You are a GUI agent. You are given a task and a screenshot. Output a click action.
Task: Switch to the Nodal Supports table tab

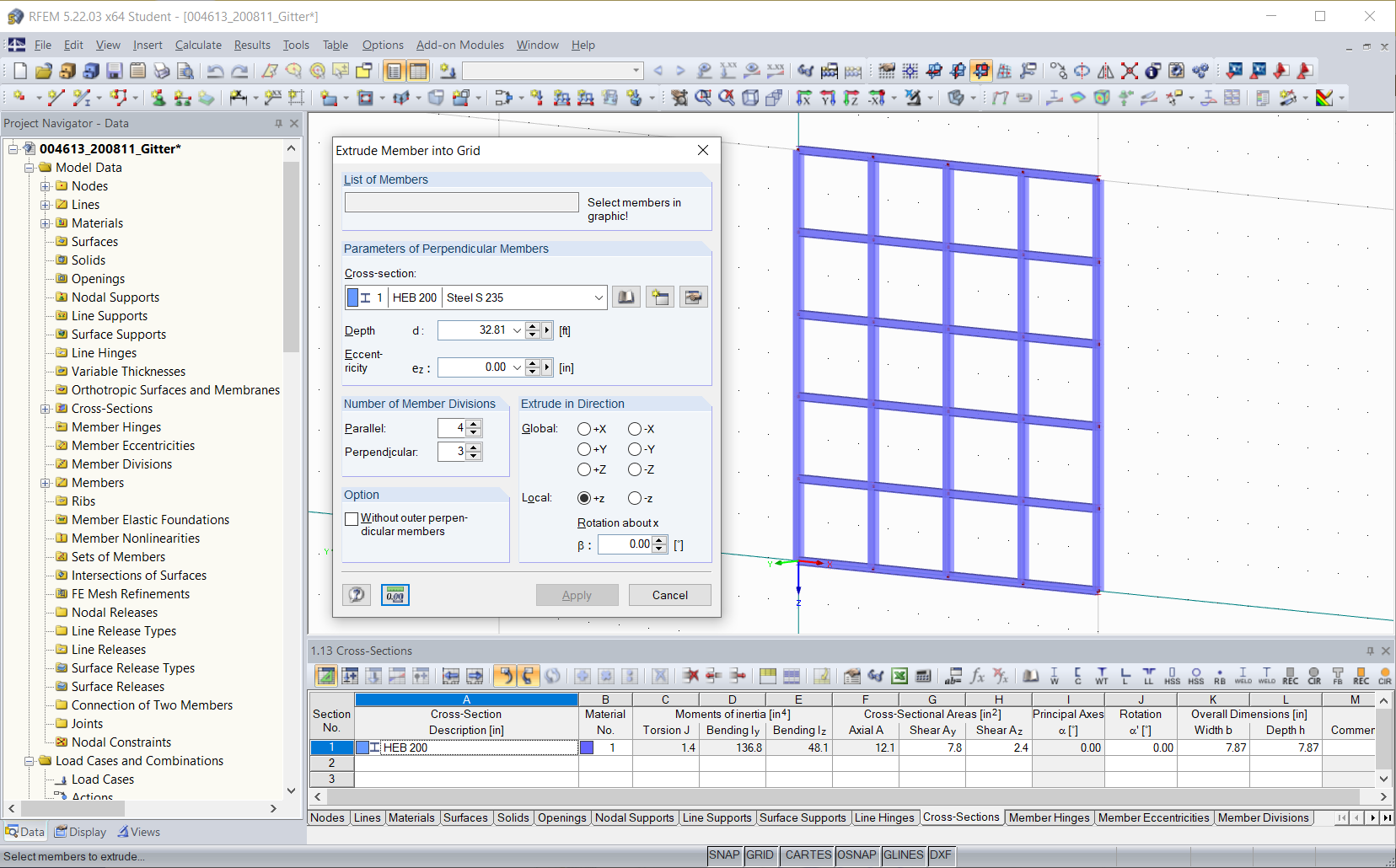(634, 817)
